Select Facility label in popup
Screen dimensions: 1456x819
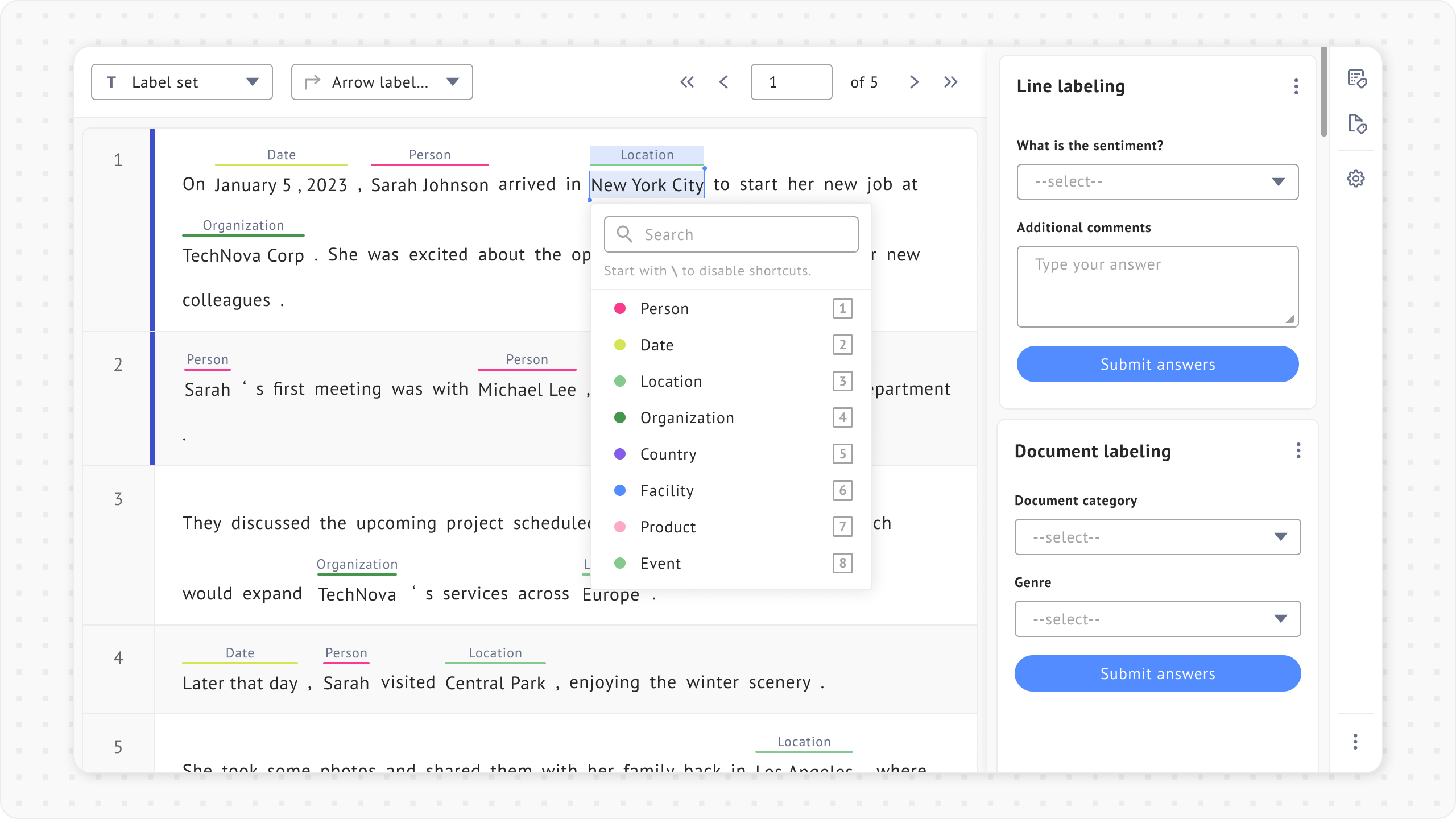pyautogui.click(x=667, y=491)
